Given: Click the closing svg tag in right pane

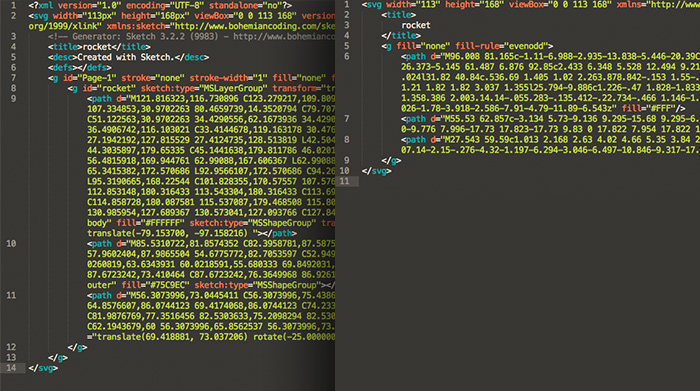Looking at the screenshot, I should click(377, 171).
